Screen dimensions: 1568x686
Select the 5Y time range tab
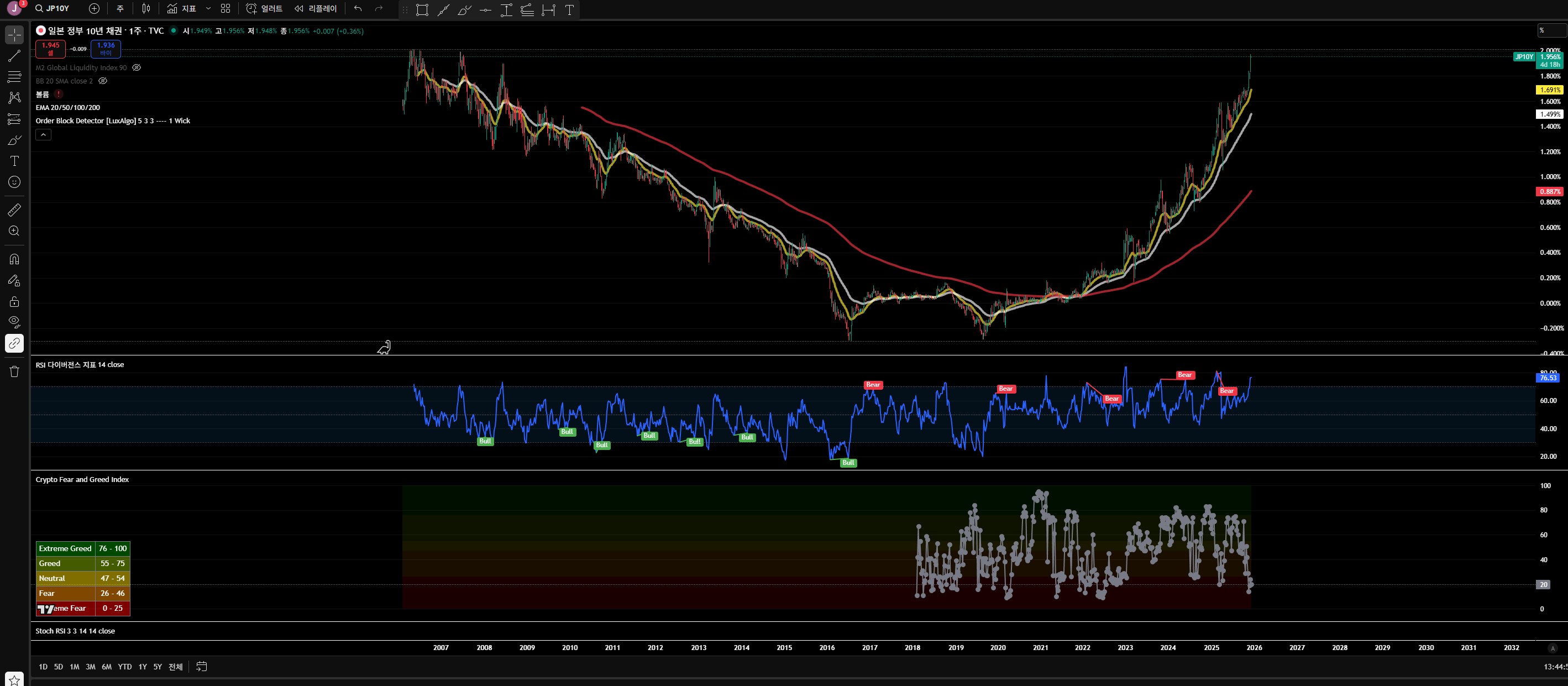(x=157, y=667)
